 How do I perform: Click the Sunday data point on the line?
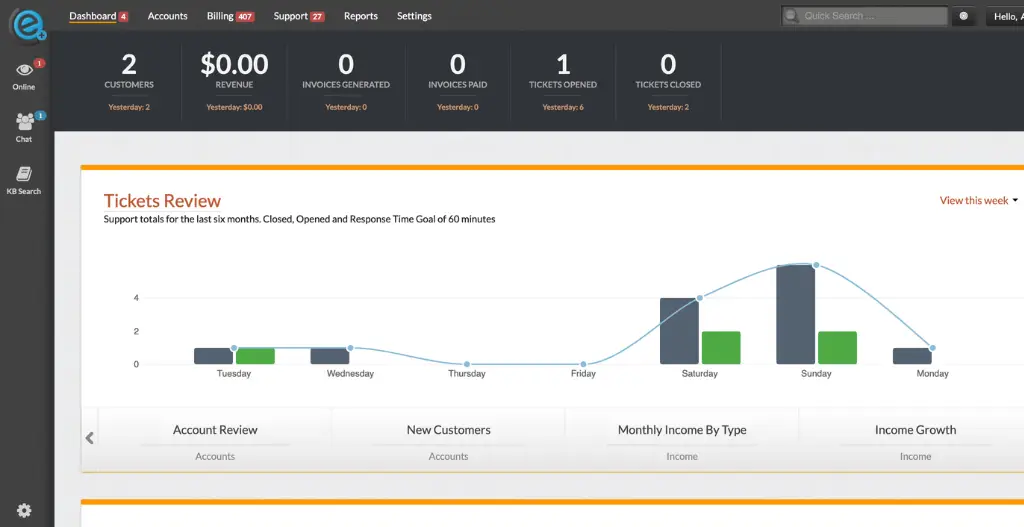[816, 265]
